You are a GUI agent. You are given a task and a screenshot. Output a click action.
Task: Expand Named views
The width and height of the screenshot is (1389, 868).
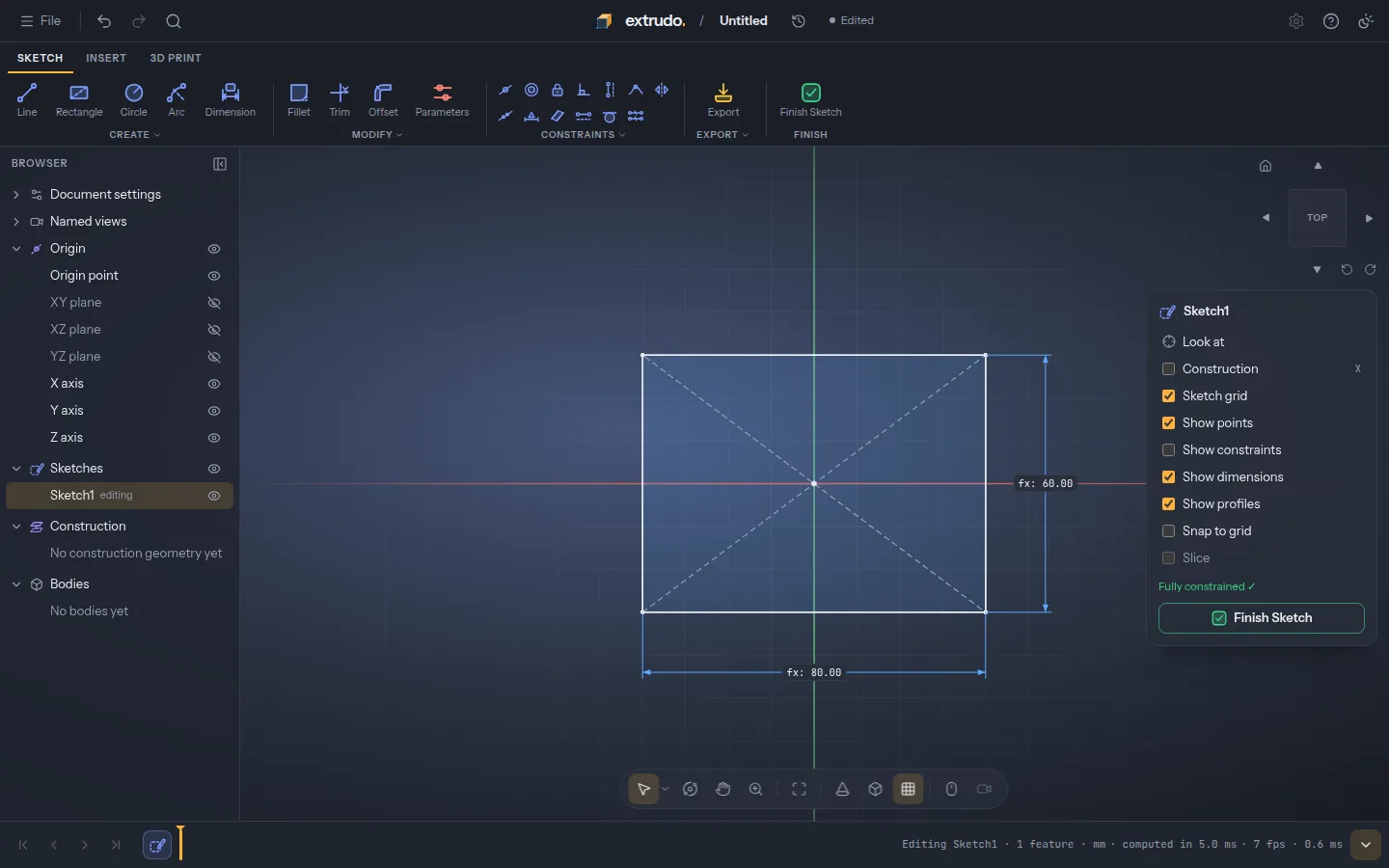tap(16, 222)
